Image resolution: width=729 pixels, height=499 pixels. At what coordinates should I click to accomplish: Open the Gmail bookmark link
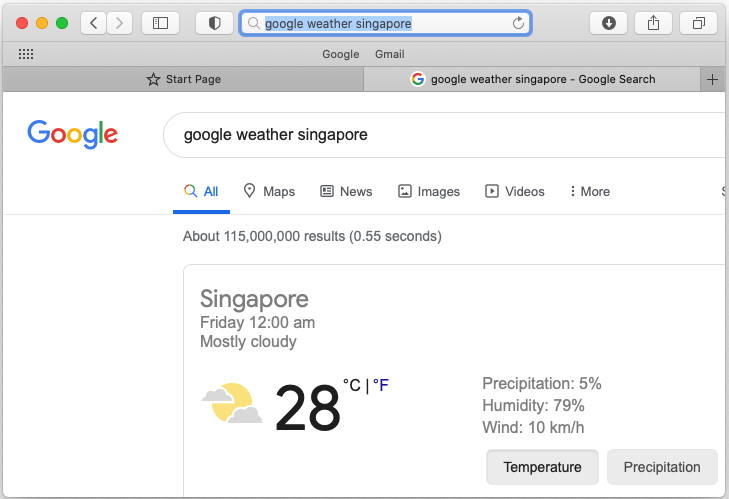(x=390, y=54)
